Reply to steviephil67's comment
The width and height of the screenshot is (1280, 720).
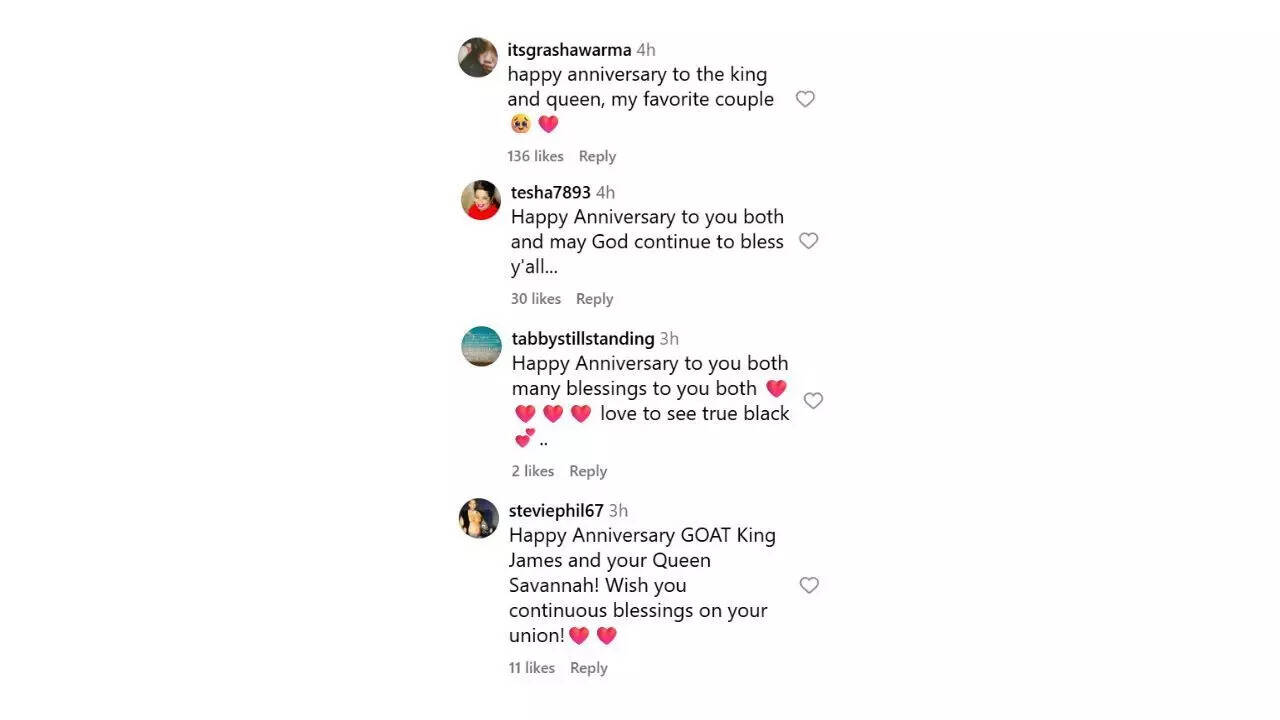point(588,668)
